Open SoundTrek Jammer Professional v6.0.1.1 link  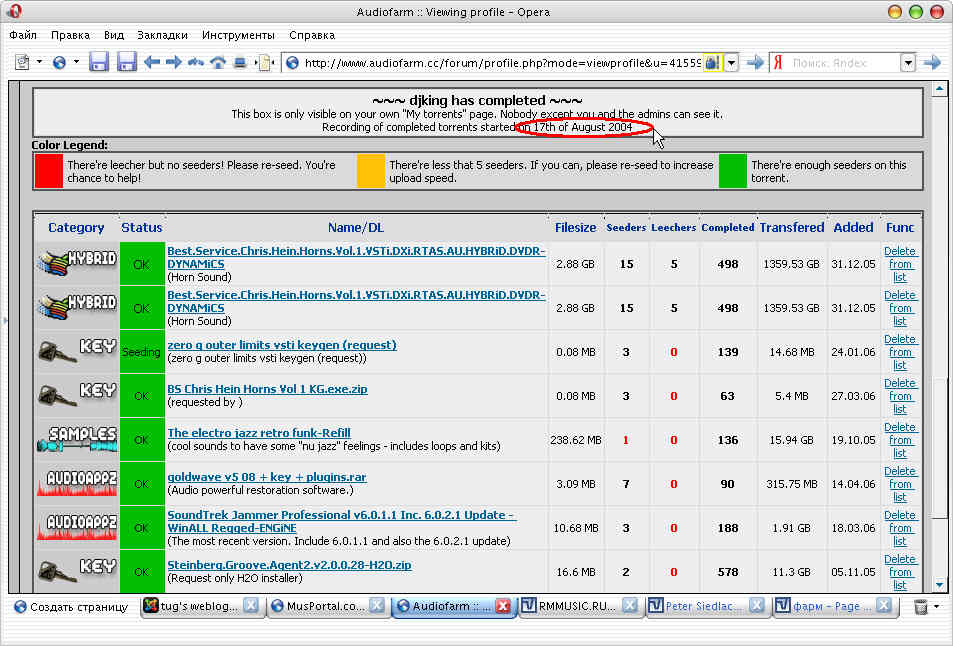tap(342, 521)
